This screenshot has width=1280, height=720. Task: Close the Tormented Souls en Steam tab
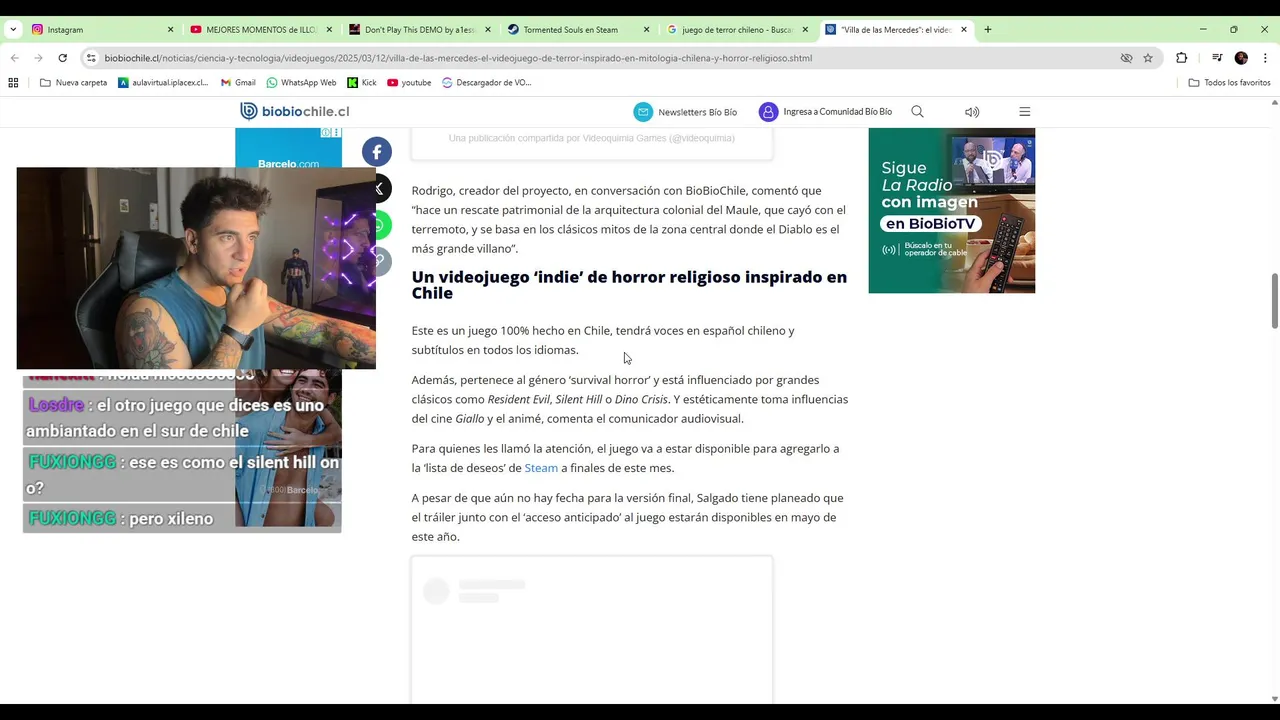646,30
